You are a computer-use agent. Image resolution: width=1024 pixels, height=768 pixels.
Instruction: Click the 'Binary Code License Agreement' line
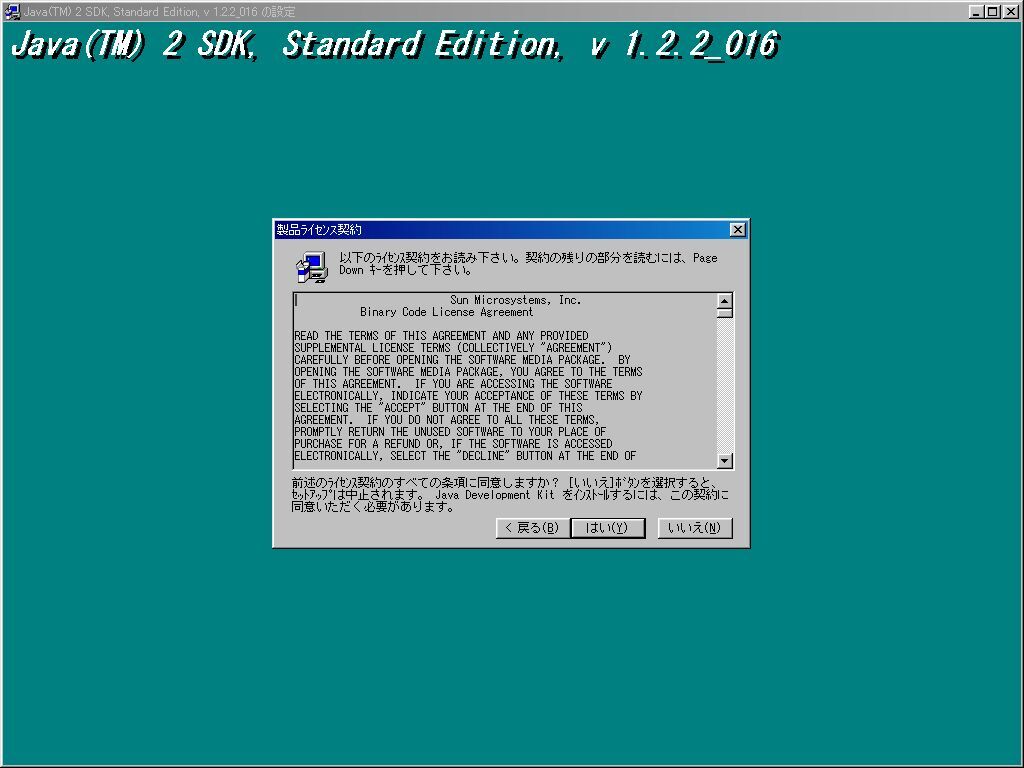pos(446,312)
